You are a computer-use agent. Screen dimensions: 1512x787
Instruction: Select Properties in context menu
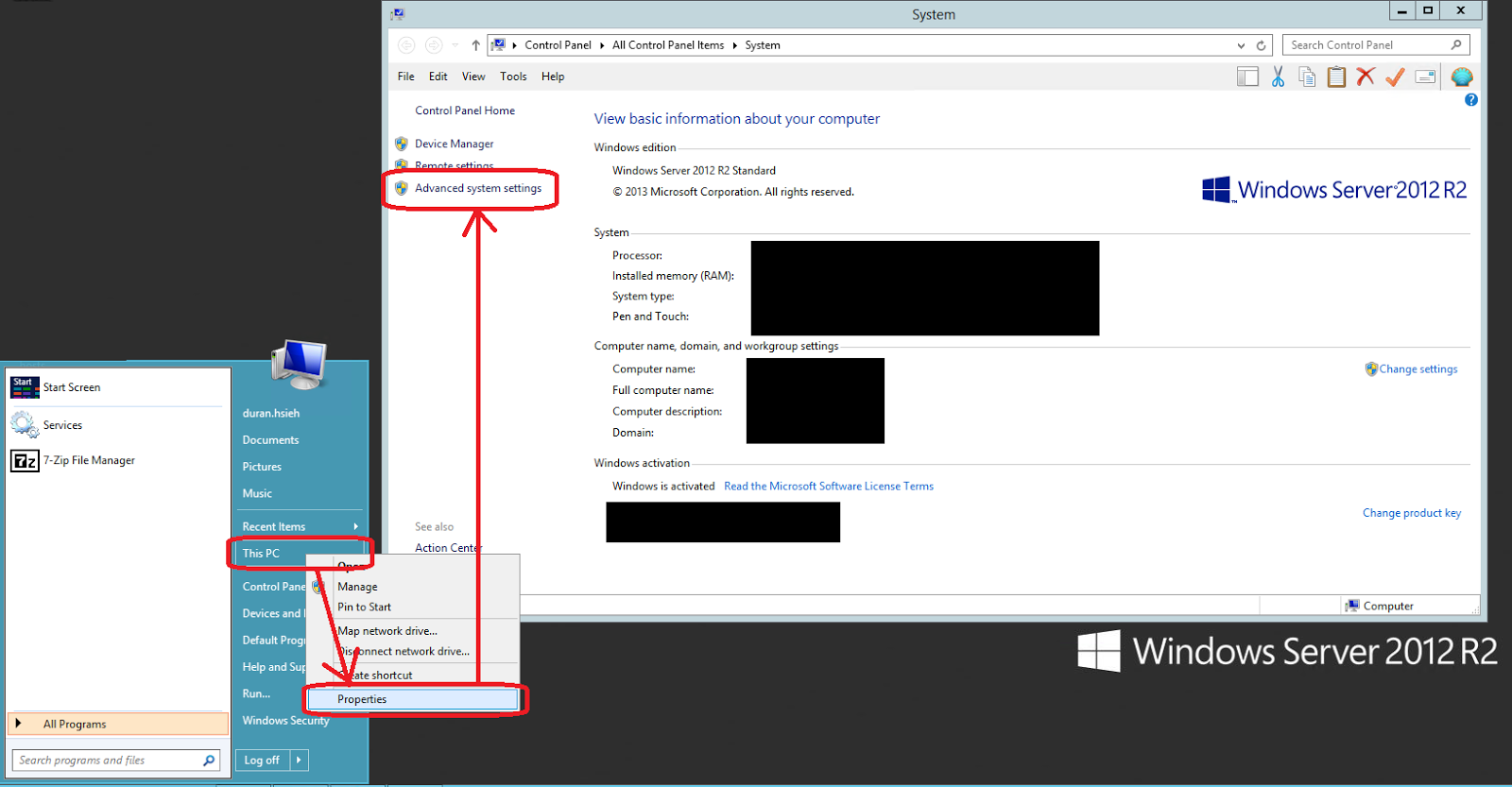pos(413,699)
